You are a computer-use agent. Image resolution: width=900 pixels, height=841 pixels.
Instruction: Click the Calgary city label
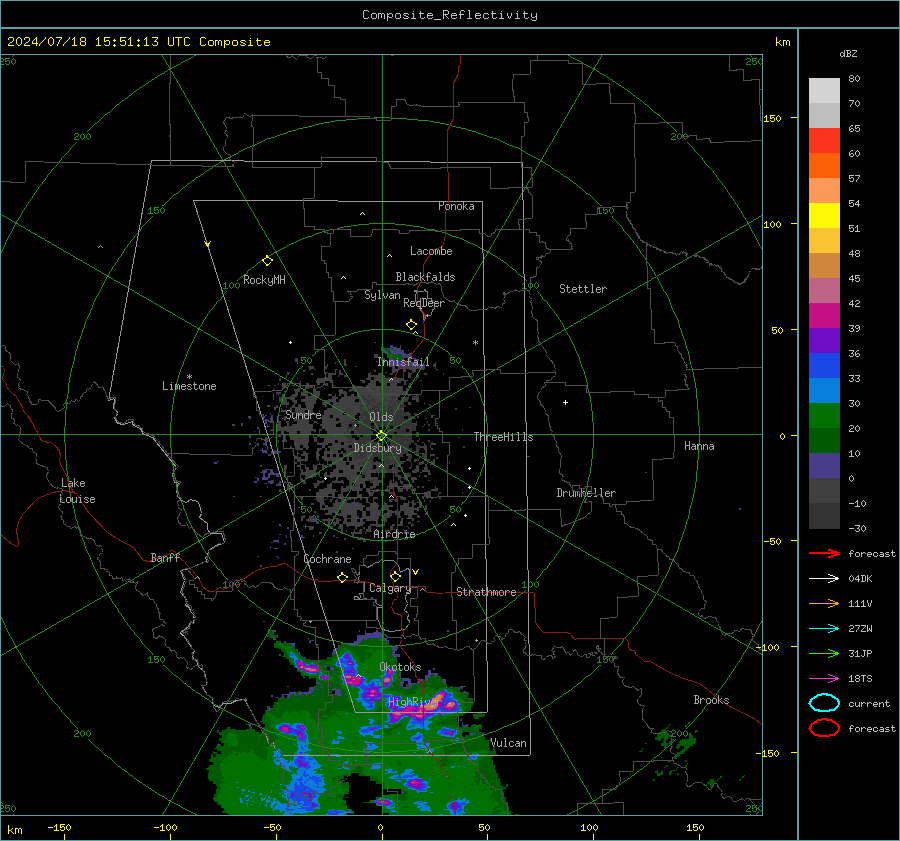390,588
